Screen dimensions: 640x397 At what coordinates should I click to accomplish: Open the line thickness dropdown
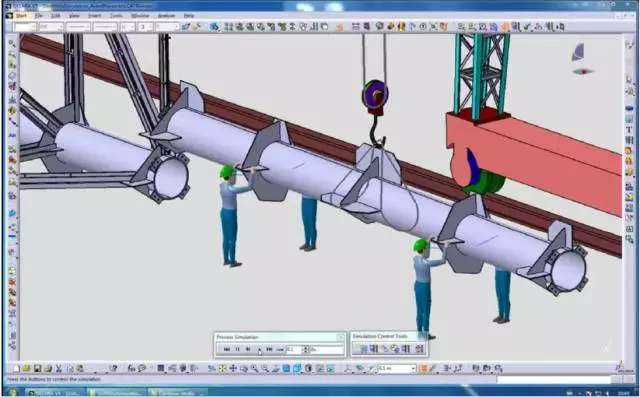tap(78, 27)
